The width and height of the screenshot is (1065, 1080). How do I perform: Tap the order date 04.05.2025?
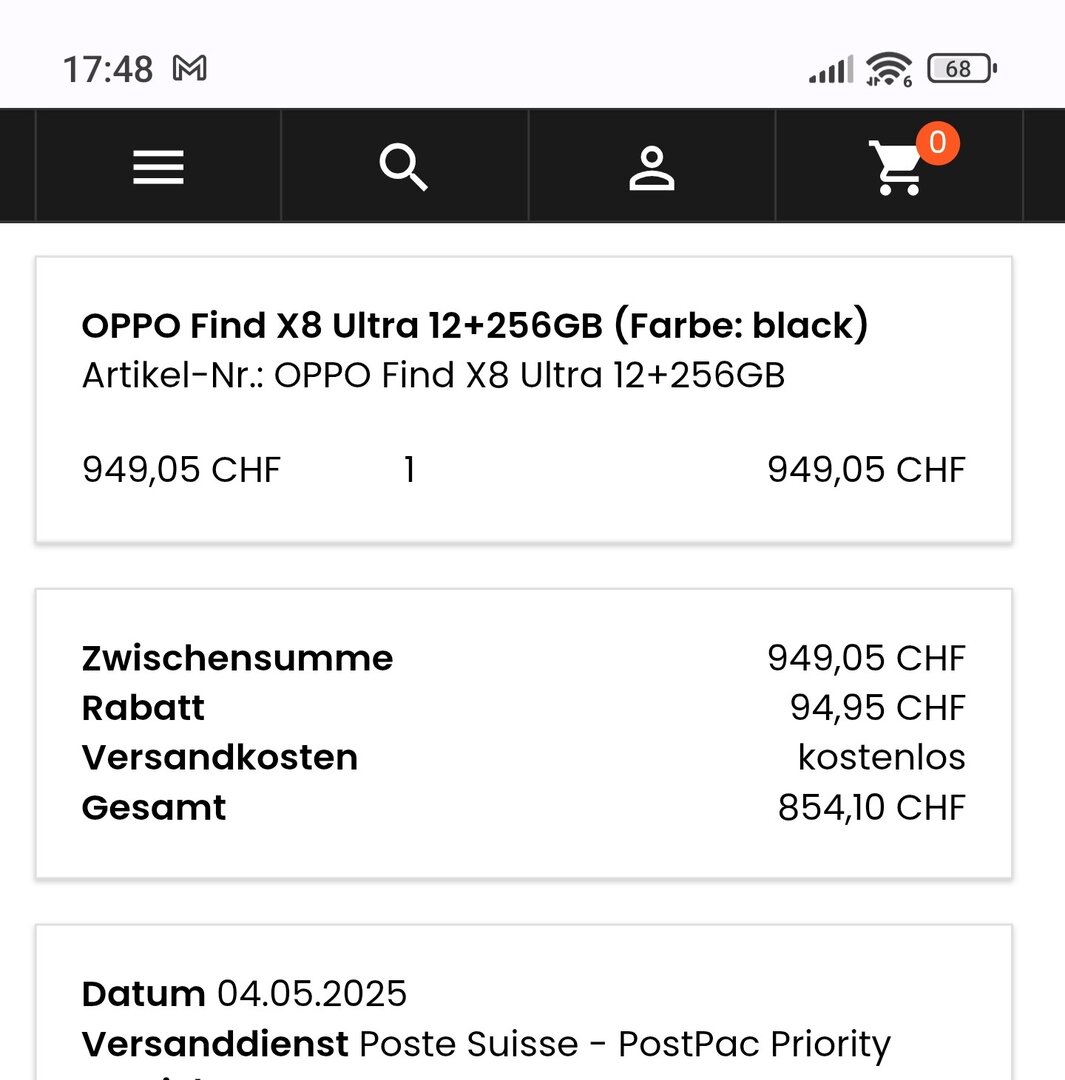tap(312, 994)
